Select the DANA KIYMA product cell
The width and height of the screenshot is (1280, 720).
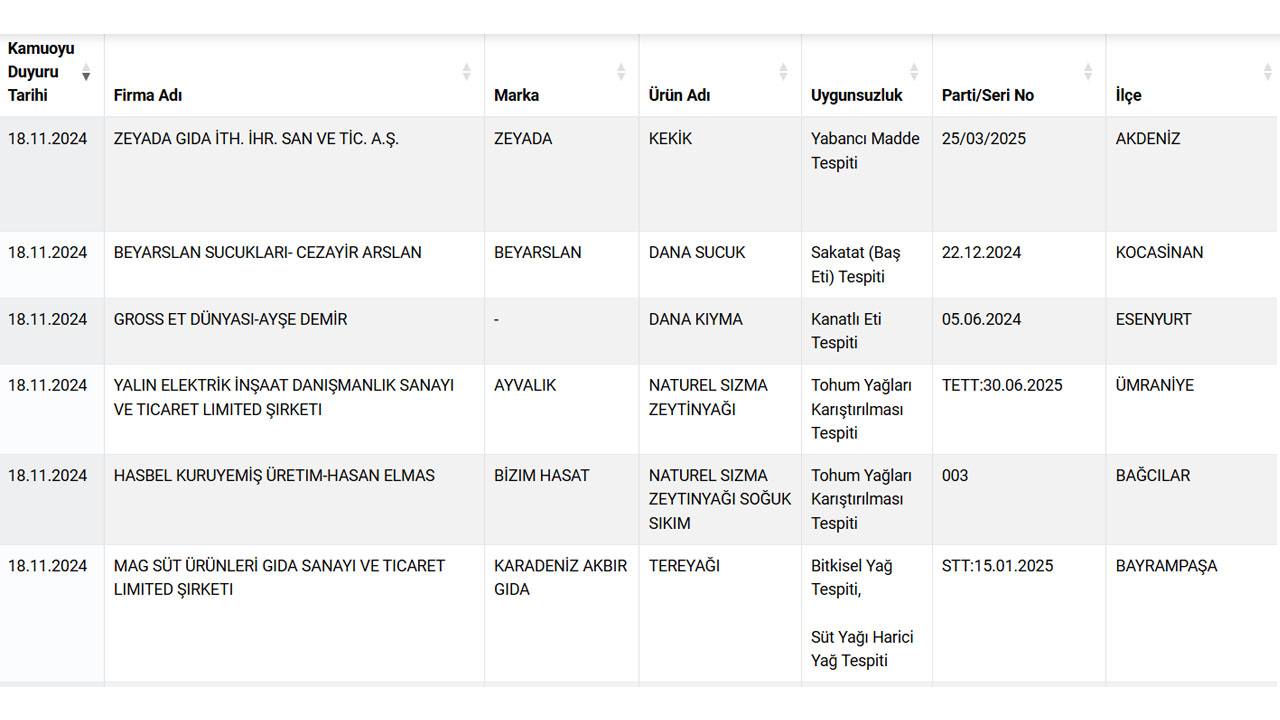coord(696,320)
